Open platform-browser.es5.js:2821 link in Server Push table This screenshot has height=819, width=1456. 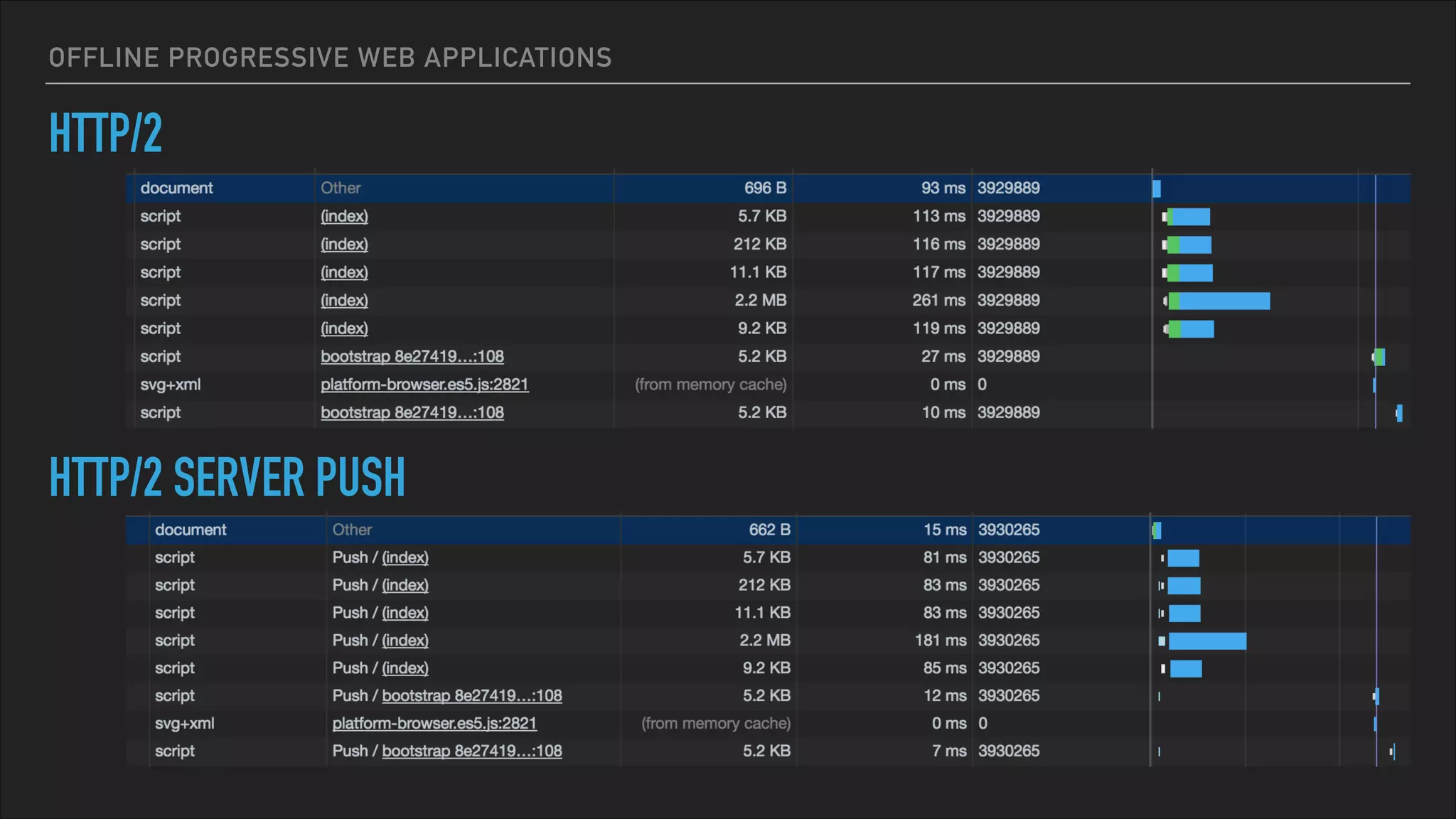point(434,724)
